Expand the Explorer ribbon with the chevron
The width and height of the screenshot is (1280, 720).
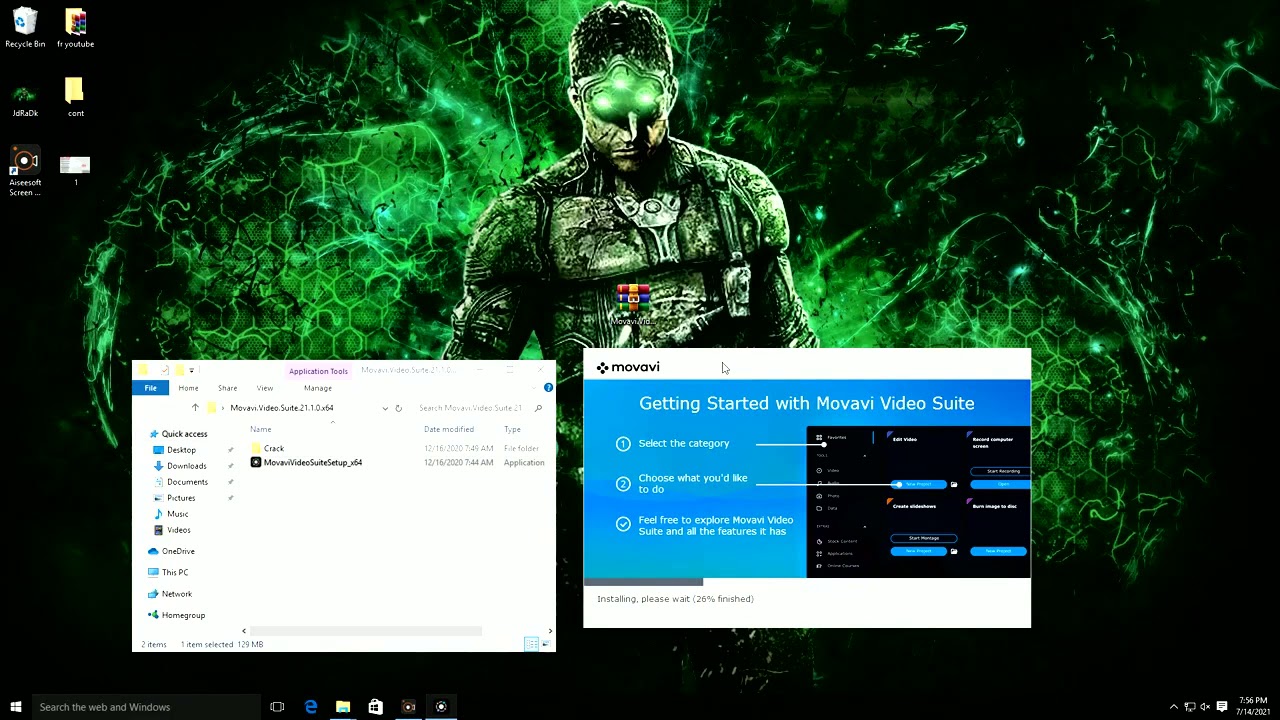tap(534, 388)
